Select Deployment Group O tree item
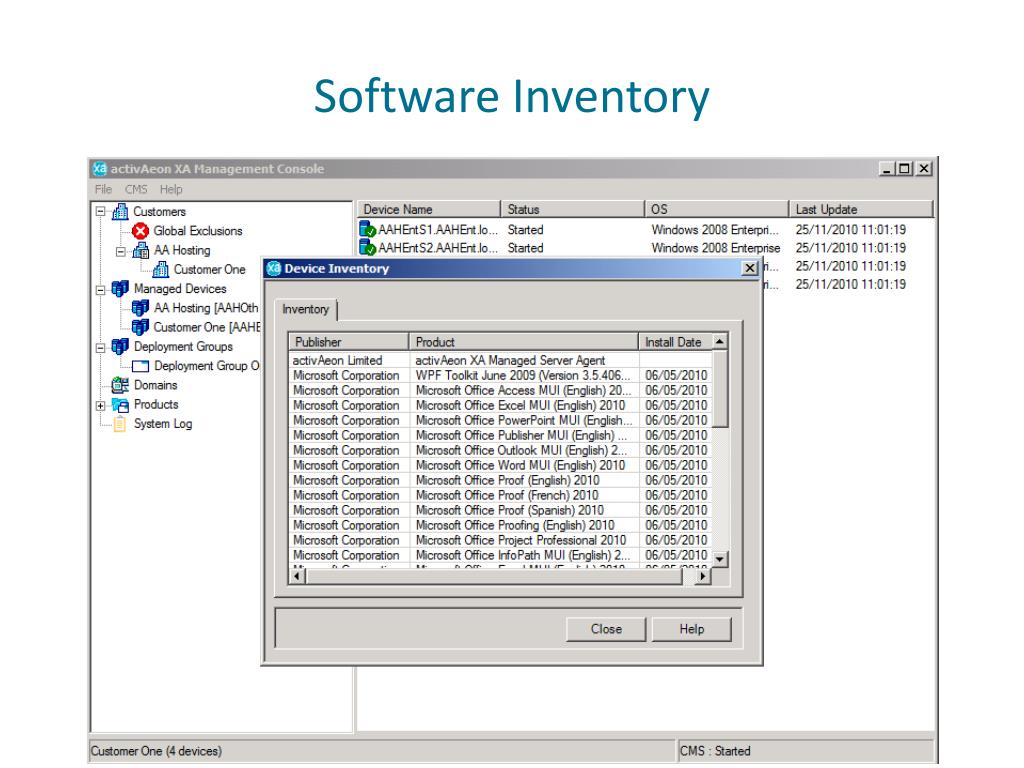This screenshot has width=1024, height=768. (206, 366)
